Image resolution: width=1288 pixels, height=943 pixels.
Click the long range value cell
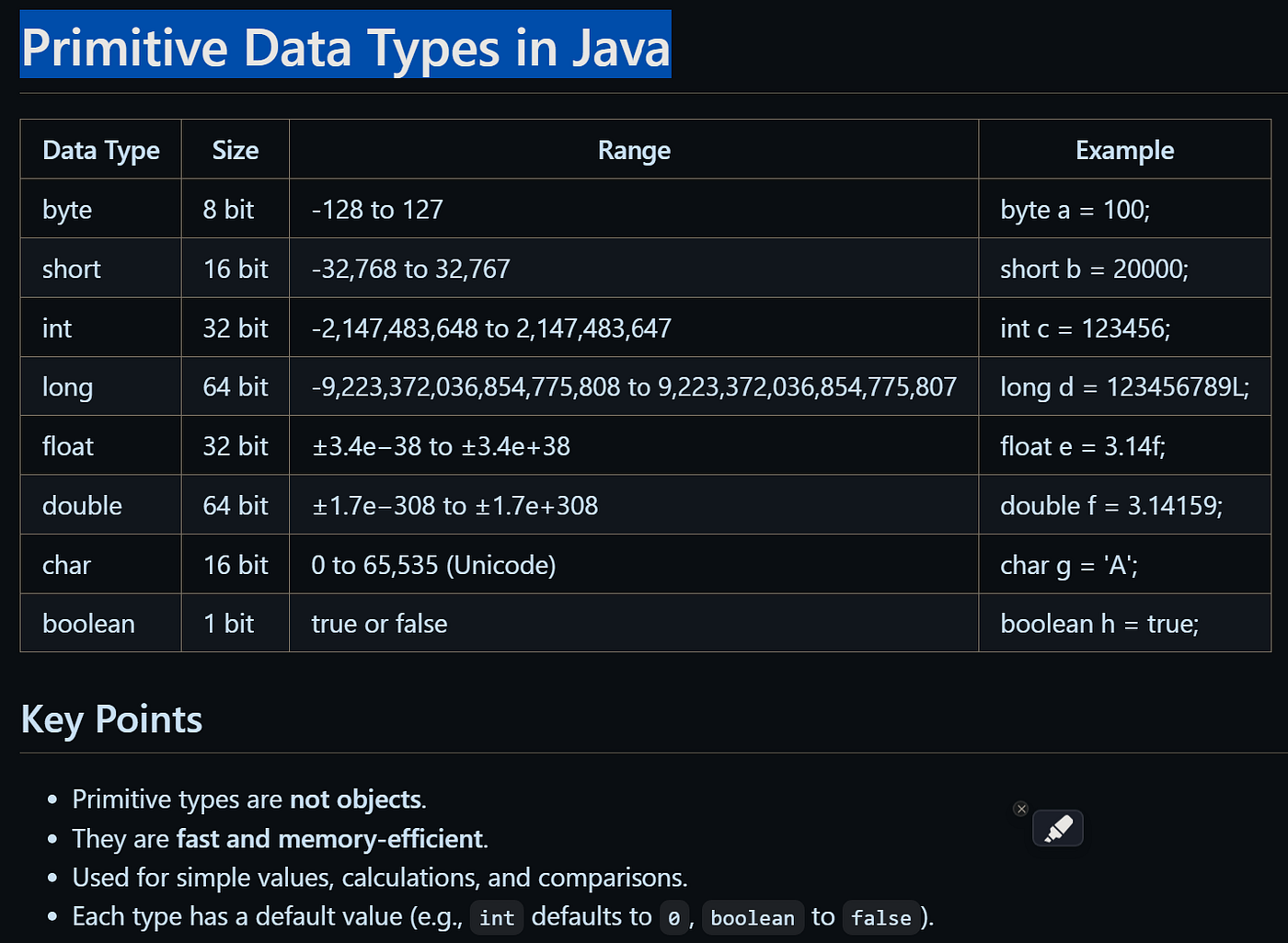click(x=634, y=387)
